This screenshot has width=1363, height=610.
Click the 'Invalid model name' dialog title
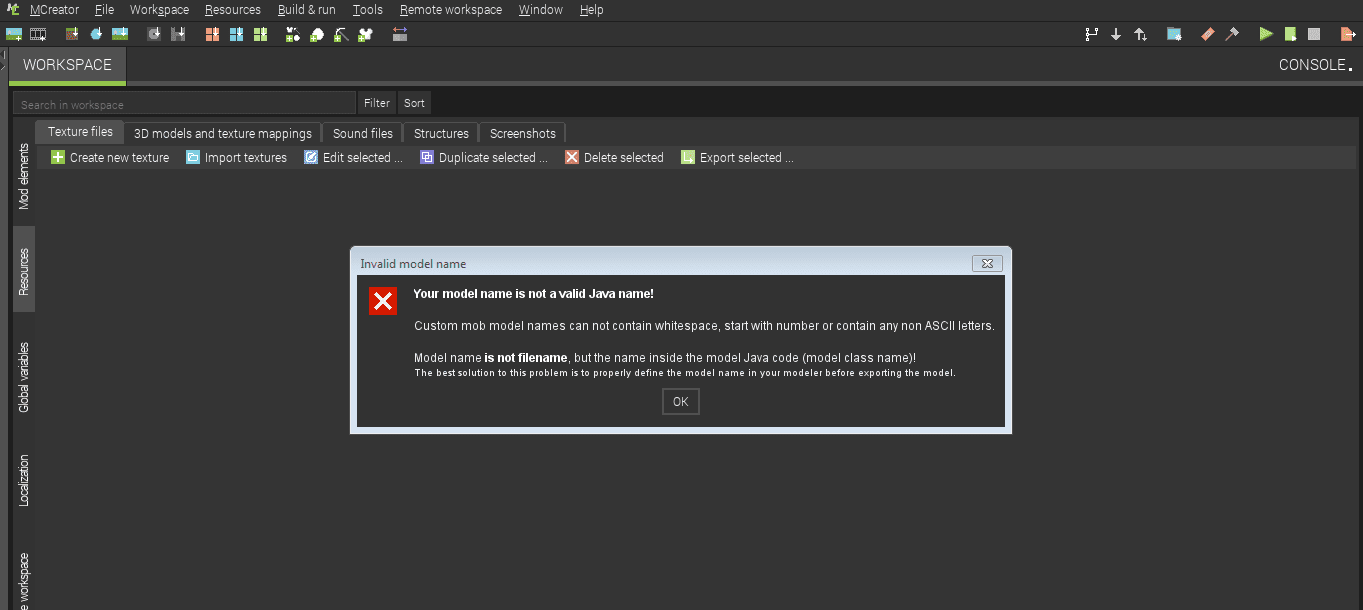click(413, 264)
